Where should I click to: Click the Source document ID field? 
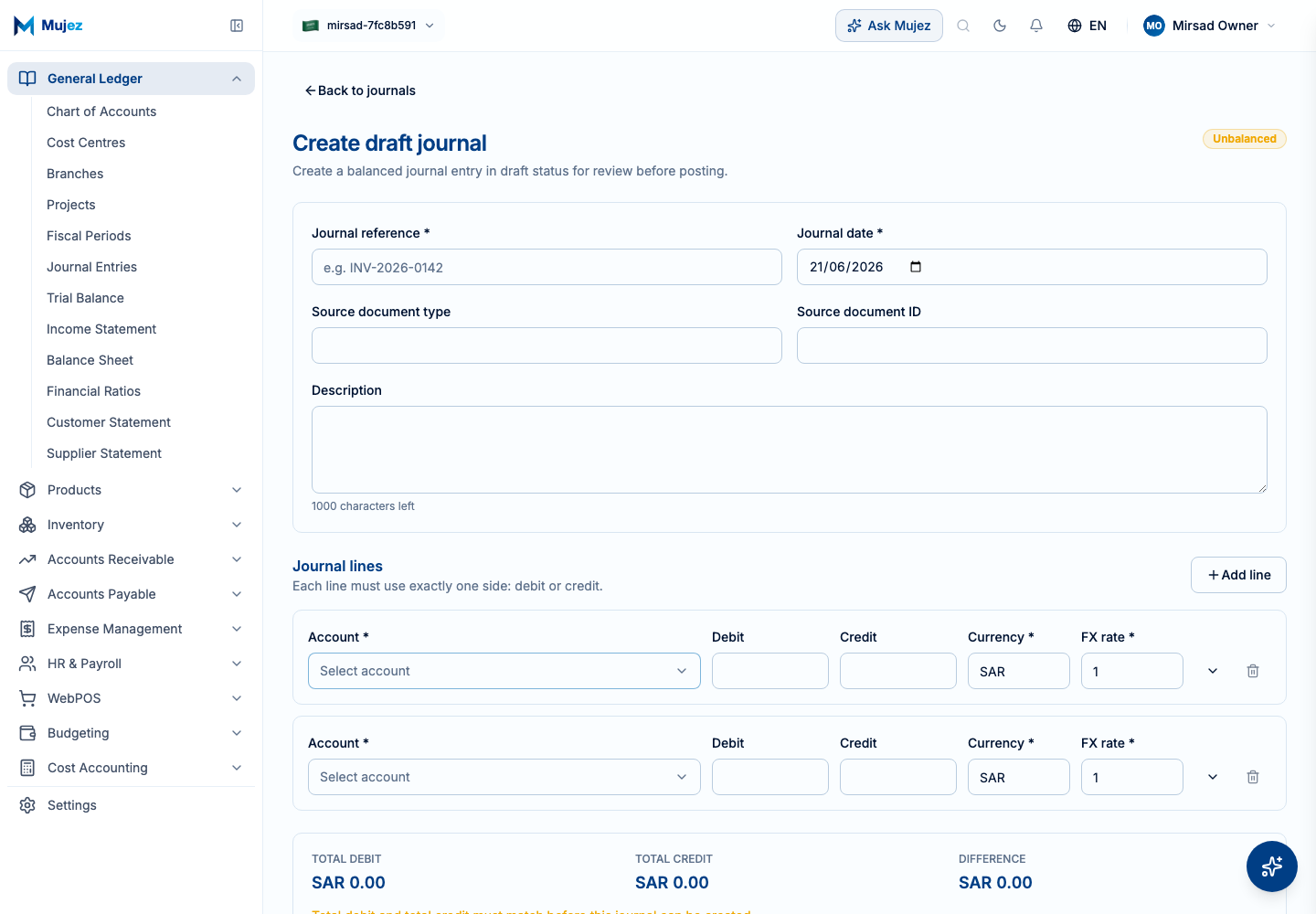(x=1032, y=345)
